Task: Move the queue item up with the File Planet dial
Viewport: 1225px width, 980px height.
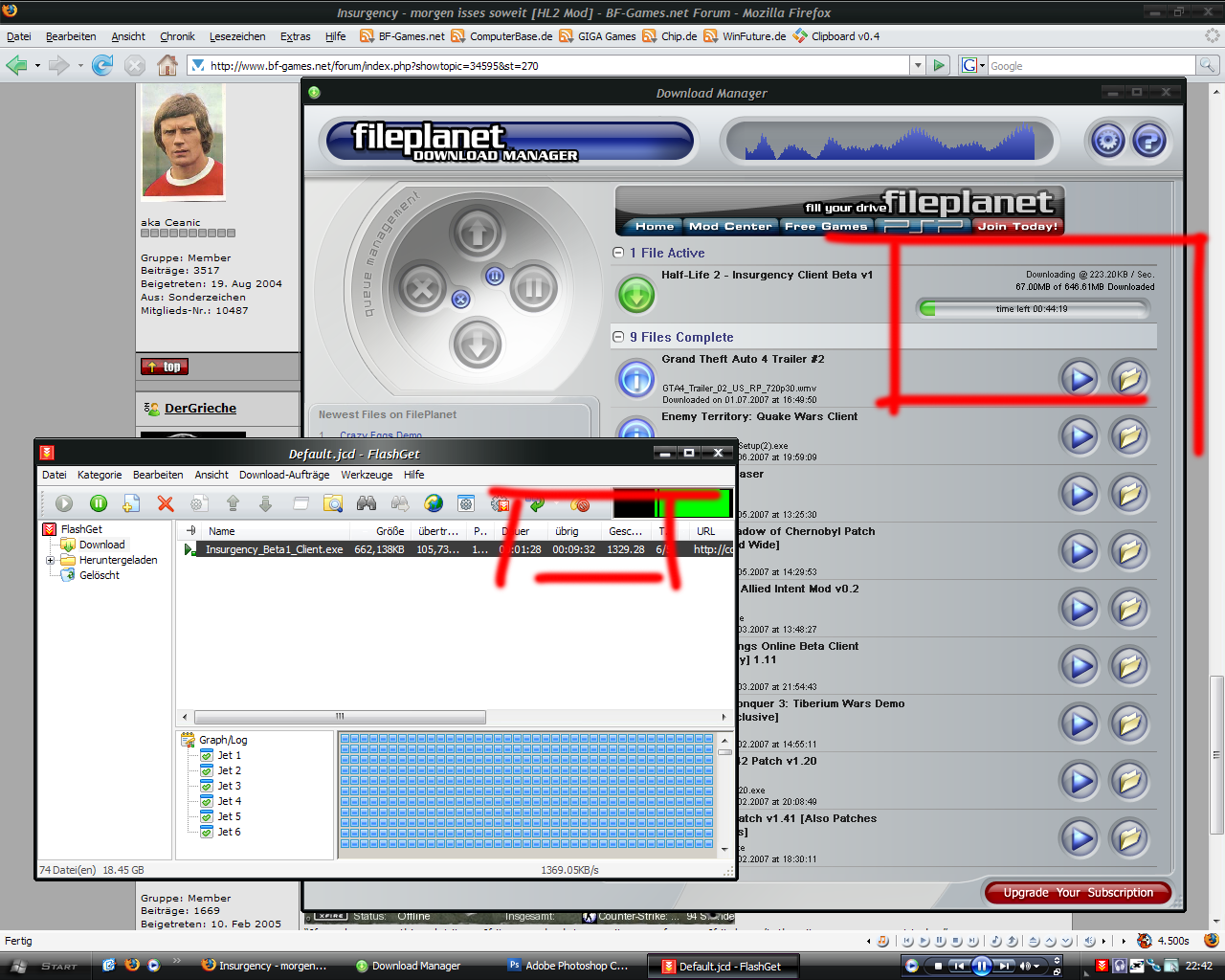Action: click(478, 232)
